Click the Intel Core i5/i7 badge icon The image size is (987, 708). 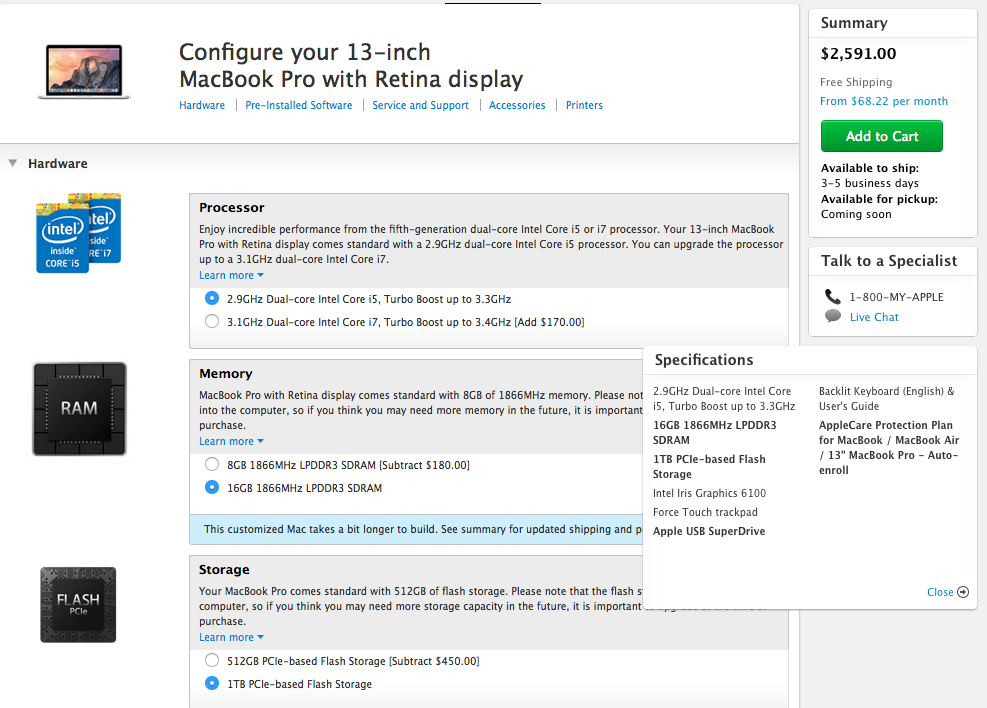[79, 233]
